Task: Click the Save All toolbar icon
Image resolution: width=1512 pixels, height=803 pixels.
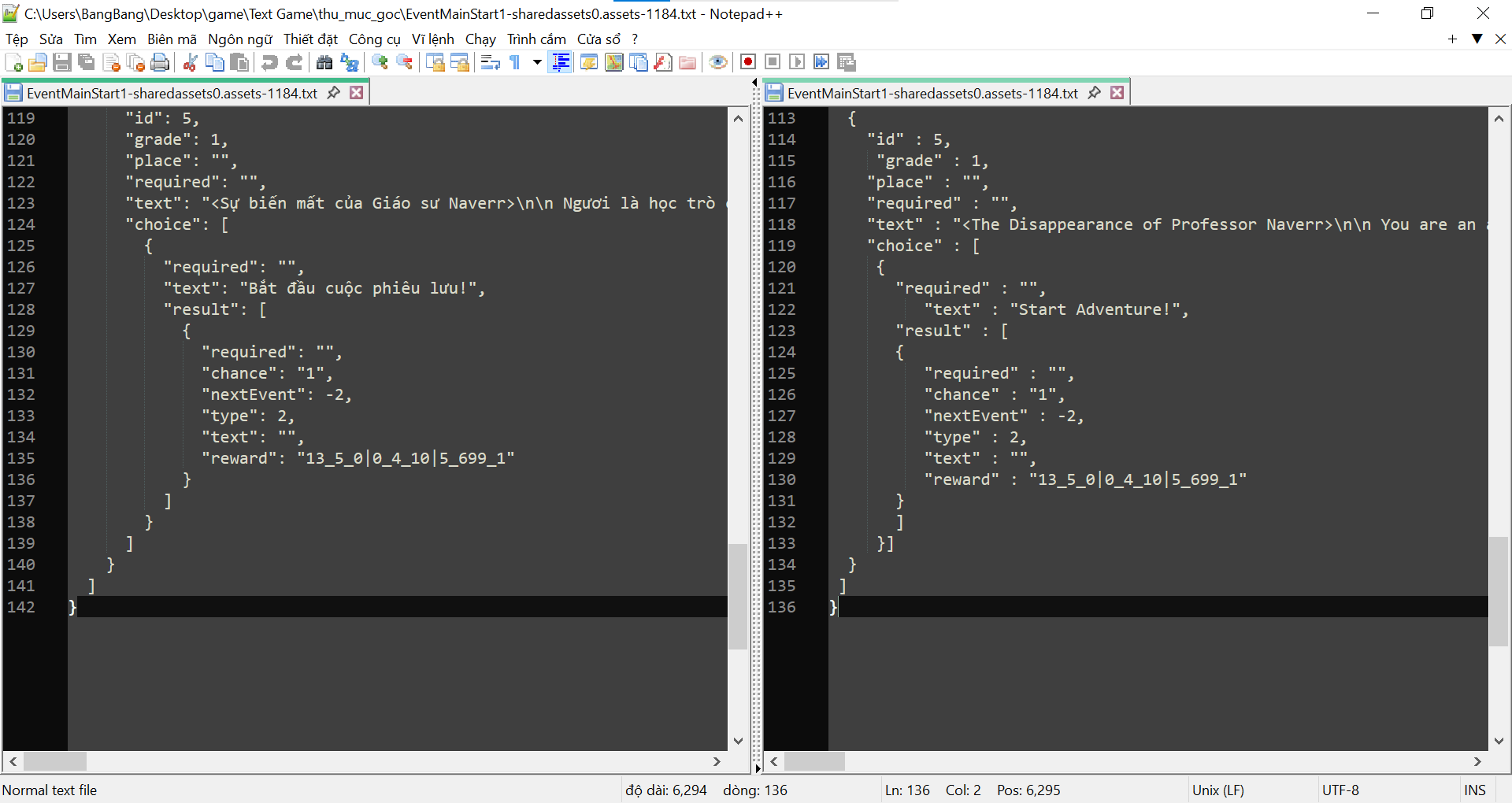Action: click(87, 62)
